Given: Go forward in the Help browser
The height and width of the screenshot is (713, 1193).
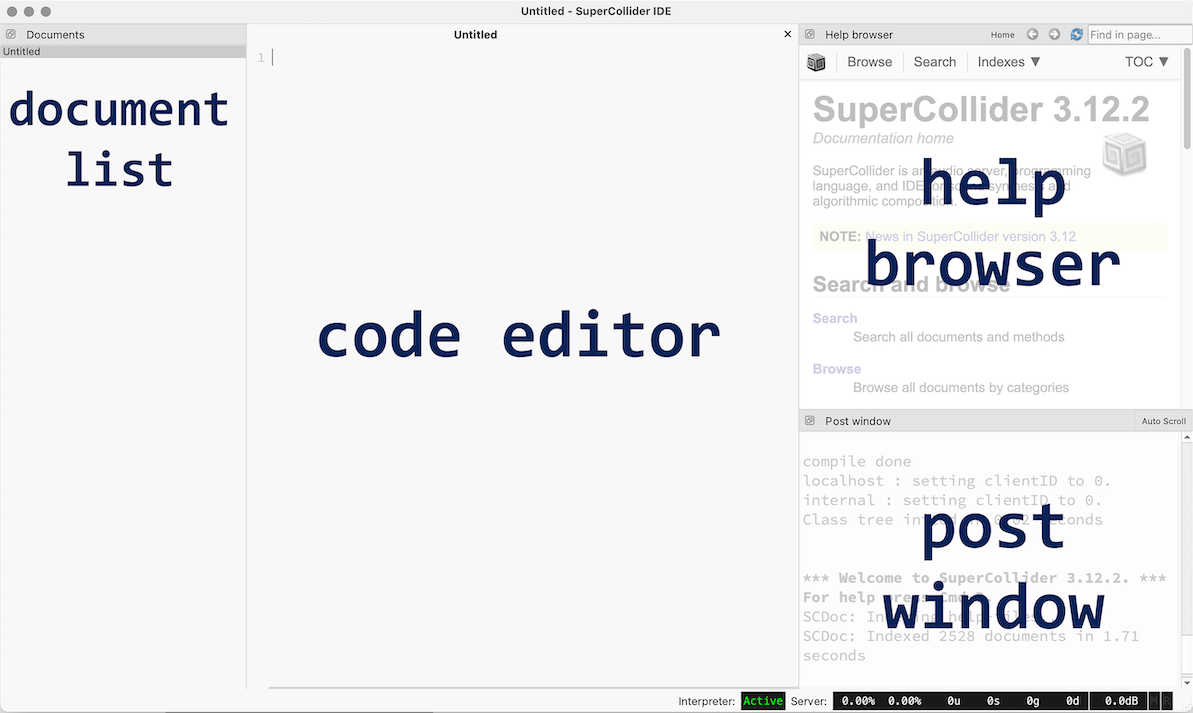Looking at the screenshot, I should (x=1054, y=34).
